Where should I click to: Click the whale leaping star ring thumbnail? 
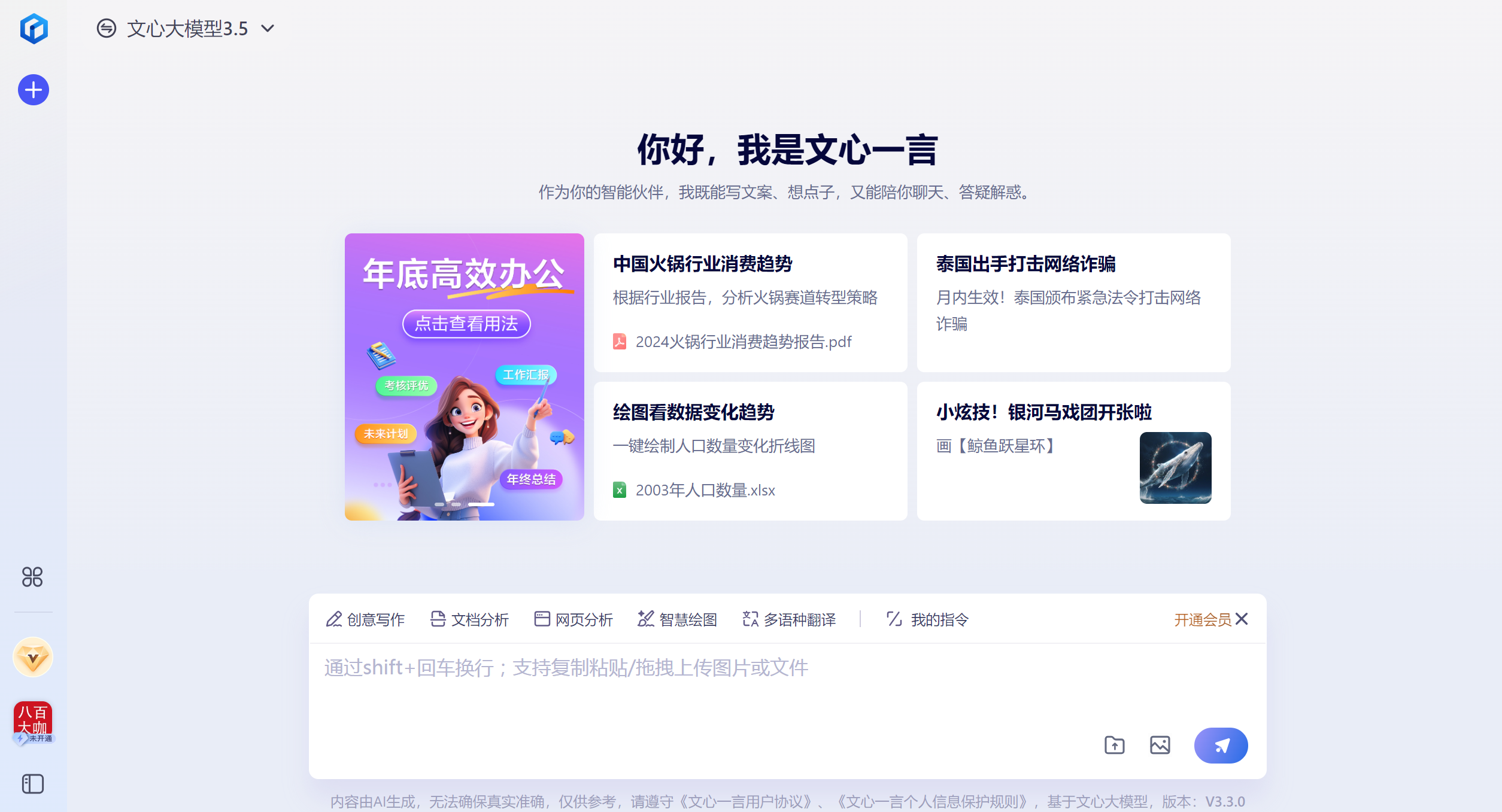1175,468
